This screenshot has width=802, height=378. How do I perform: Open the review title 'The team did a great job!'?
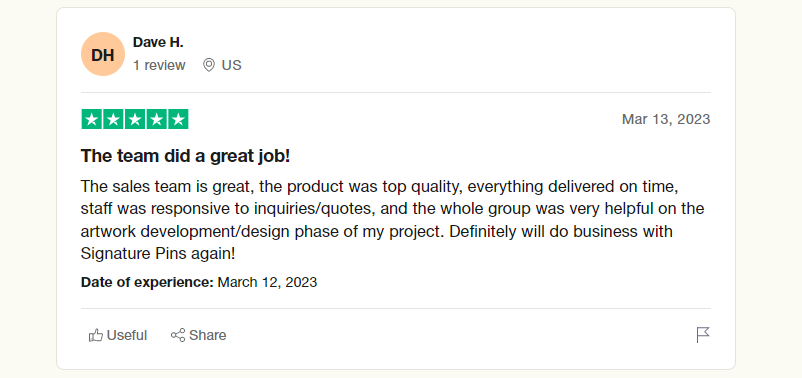coord(186,157)
